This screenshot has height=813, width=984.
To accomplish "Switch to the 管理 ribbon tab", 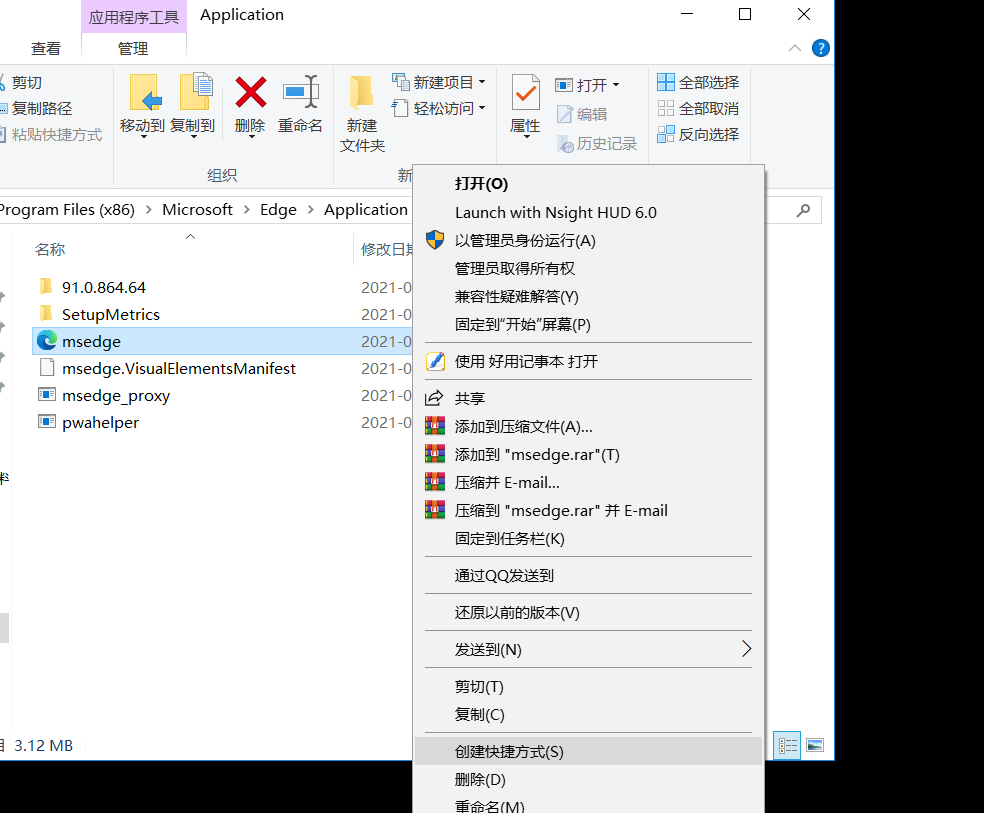I will [133, 47].
